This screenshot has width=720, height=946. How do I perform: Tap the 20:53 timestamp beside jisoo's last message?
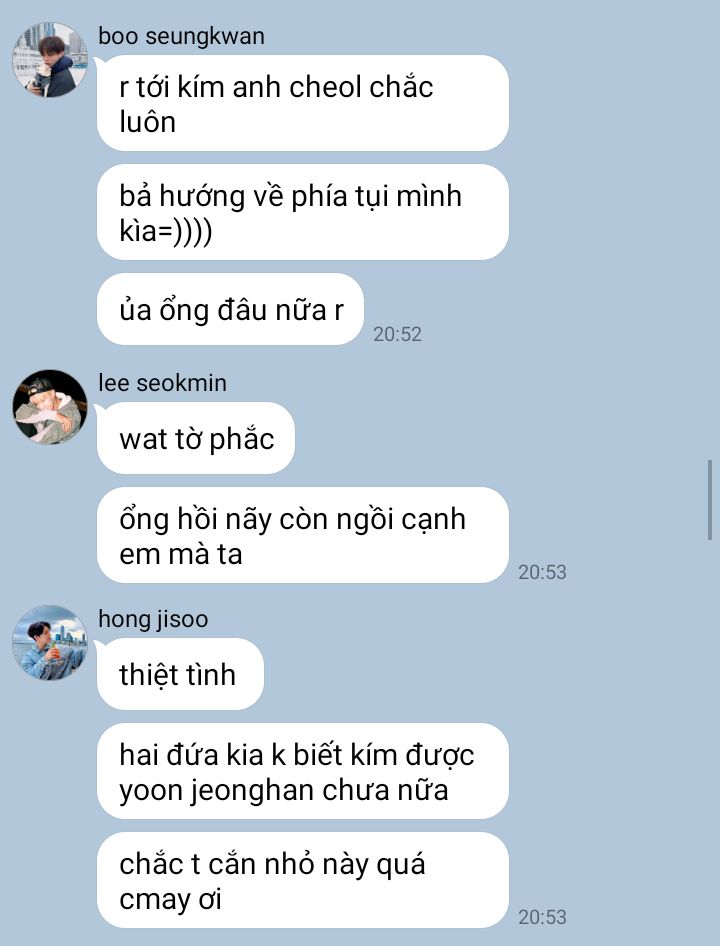tap(542, 916)
